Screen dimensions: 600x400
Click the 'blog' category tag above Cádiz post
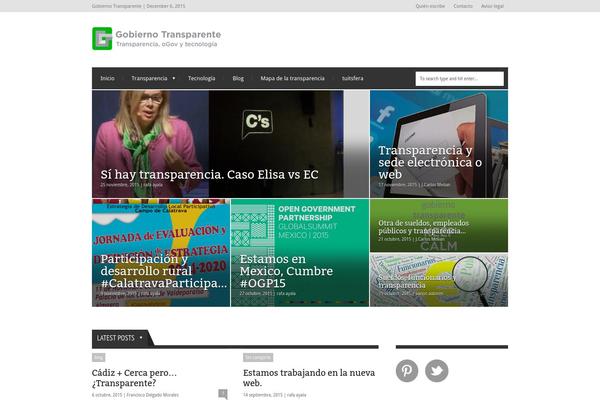coord(98,357)
